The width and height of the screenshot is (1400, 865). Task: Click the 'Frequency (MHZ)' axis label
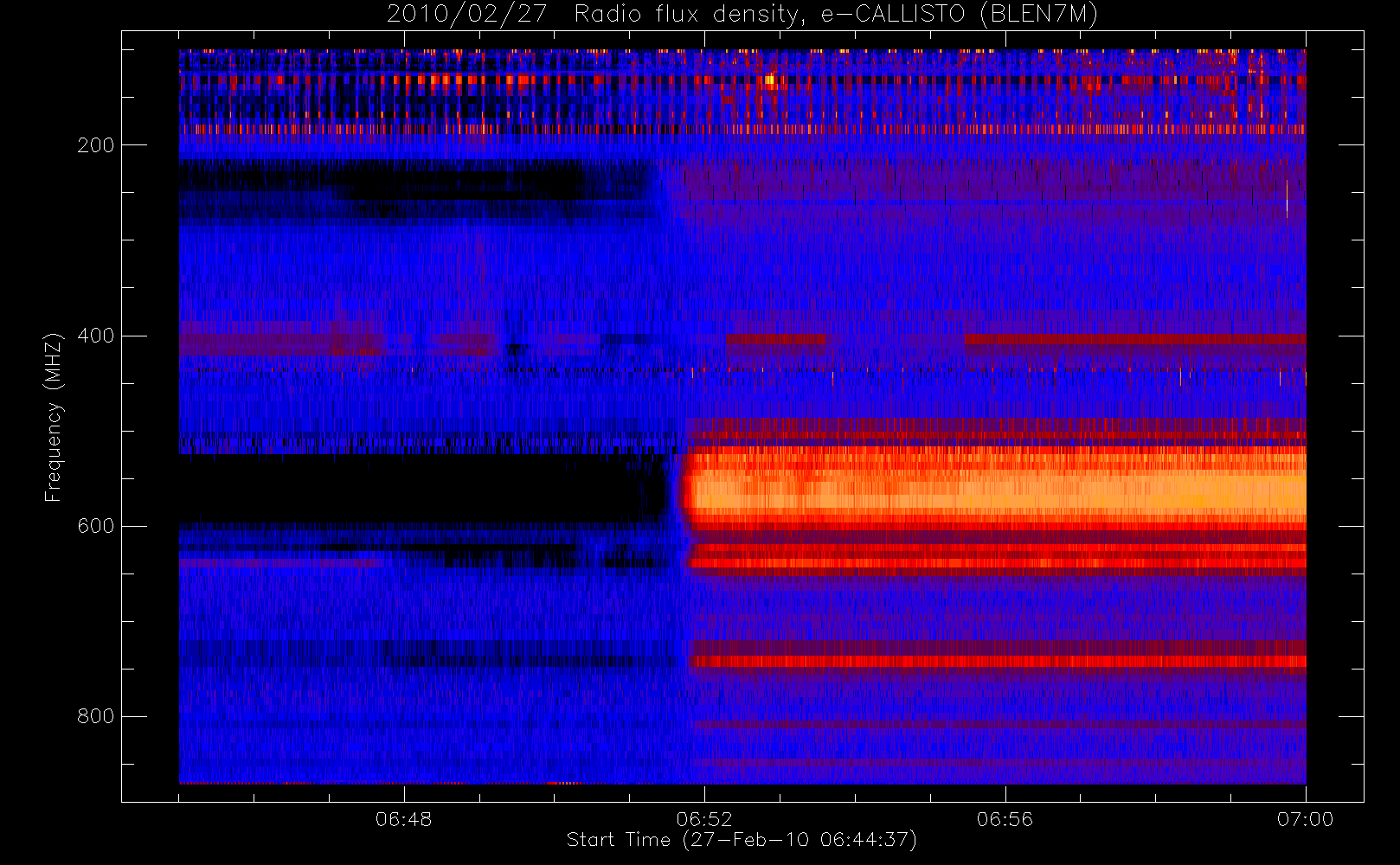point(54,417)
